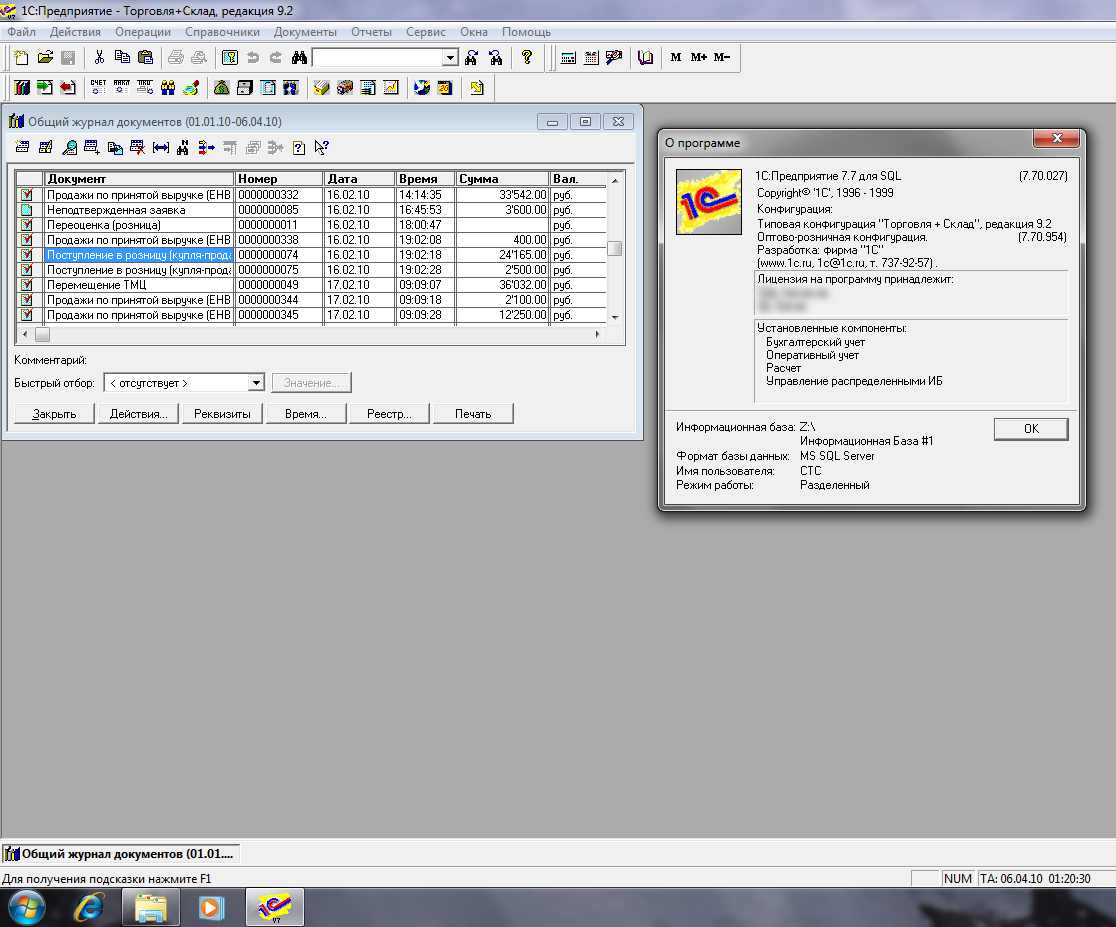
Task: Click the colored books journal icon in second toolbar
Action: click(x=22, y=88)
